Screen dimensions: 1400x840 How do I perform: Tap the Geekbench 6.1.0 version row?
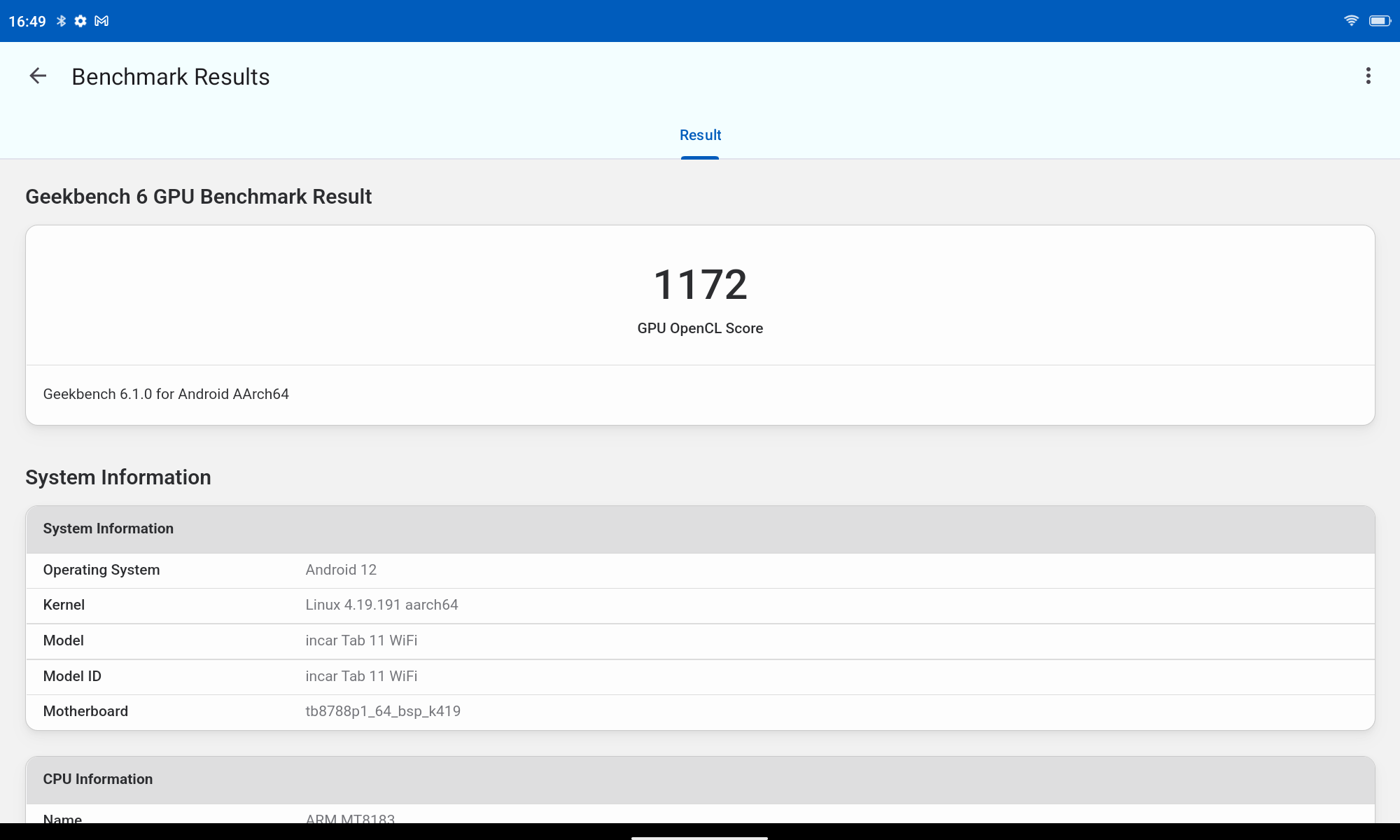coord(166,394)
